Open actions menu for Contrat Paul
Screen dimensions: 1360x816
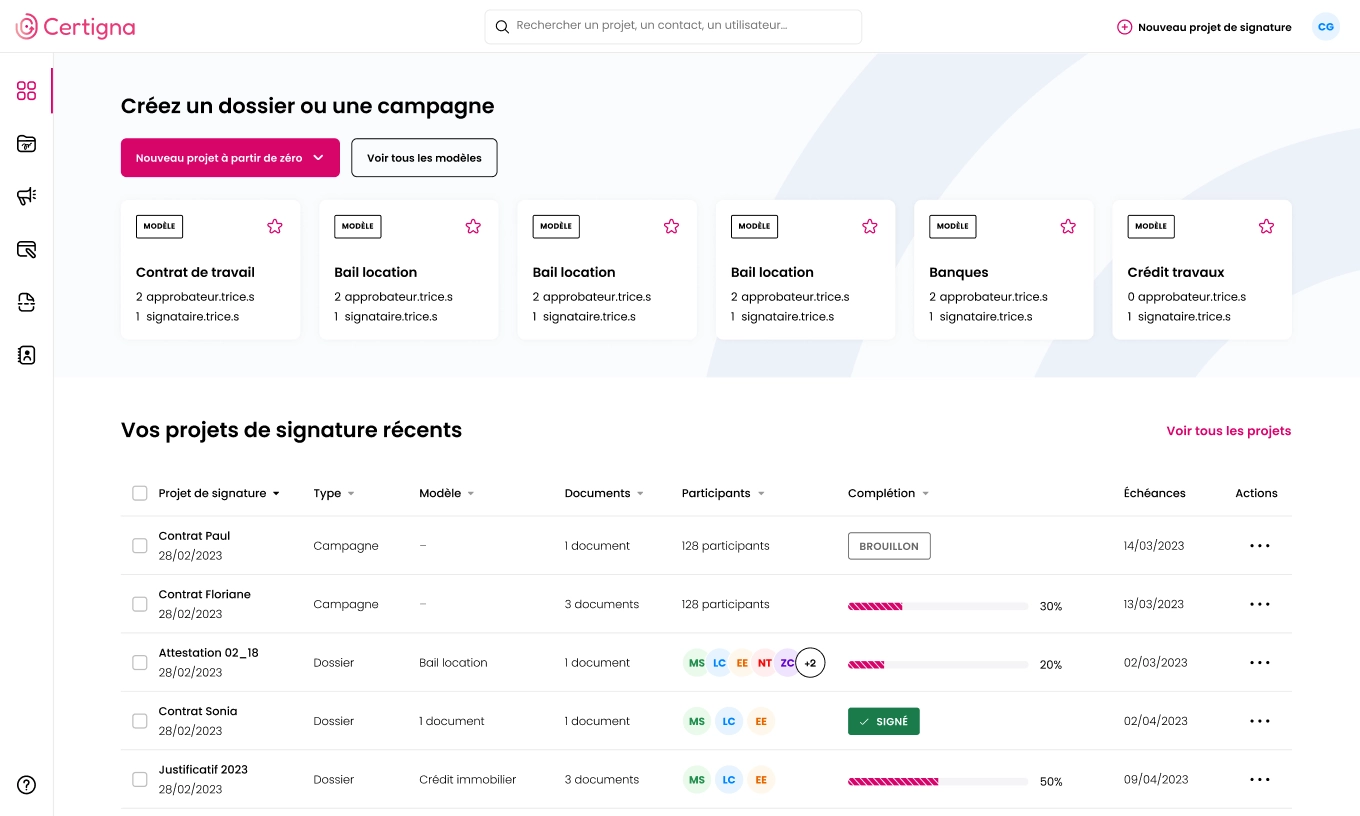[x=1260, y=546]
